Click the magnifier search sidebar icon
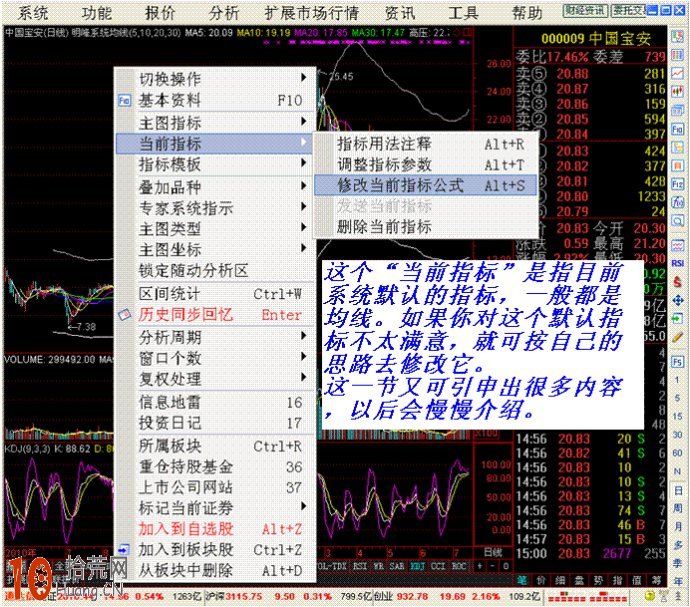 pyautogui.click(x=677, y=221)
